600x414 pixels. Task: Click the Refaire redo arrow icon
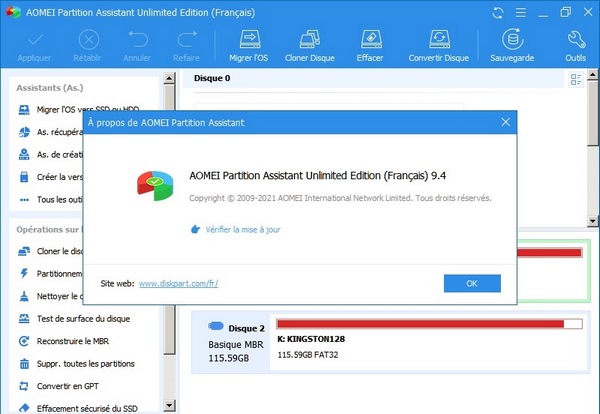187,39
